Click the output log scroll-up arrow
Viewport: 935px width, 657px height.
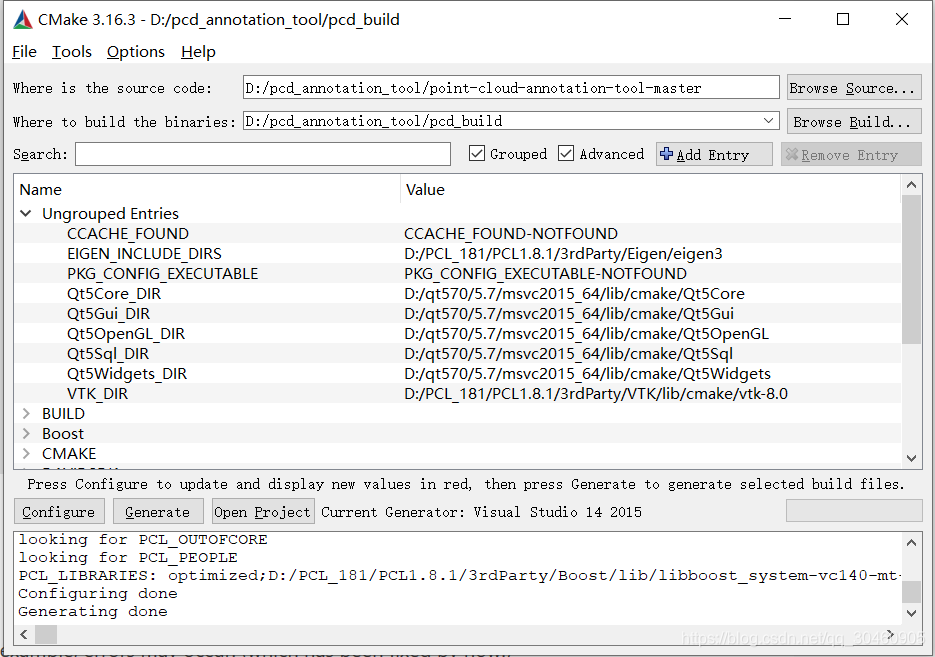(911, 542)
